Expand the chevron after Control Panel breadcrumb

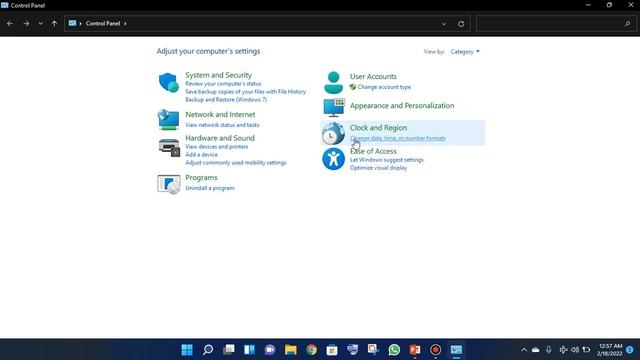(125, 24)
